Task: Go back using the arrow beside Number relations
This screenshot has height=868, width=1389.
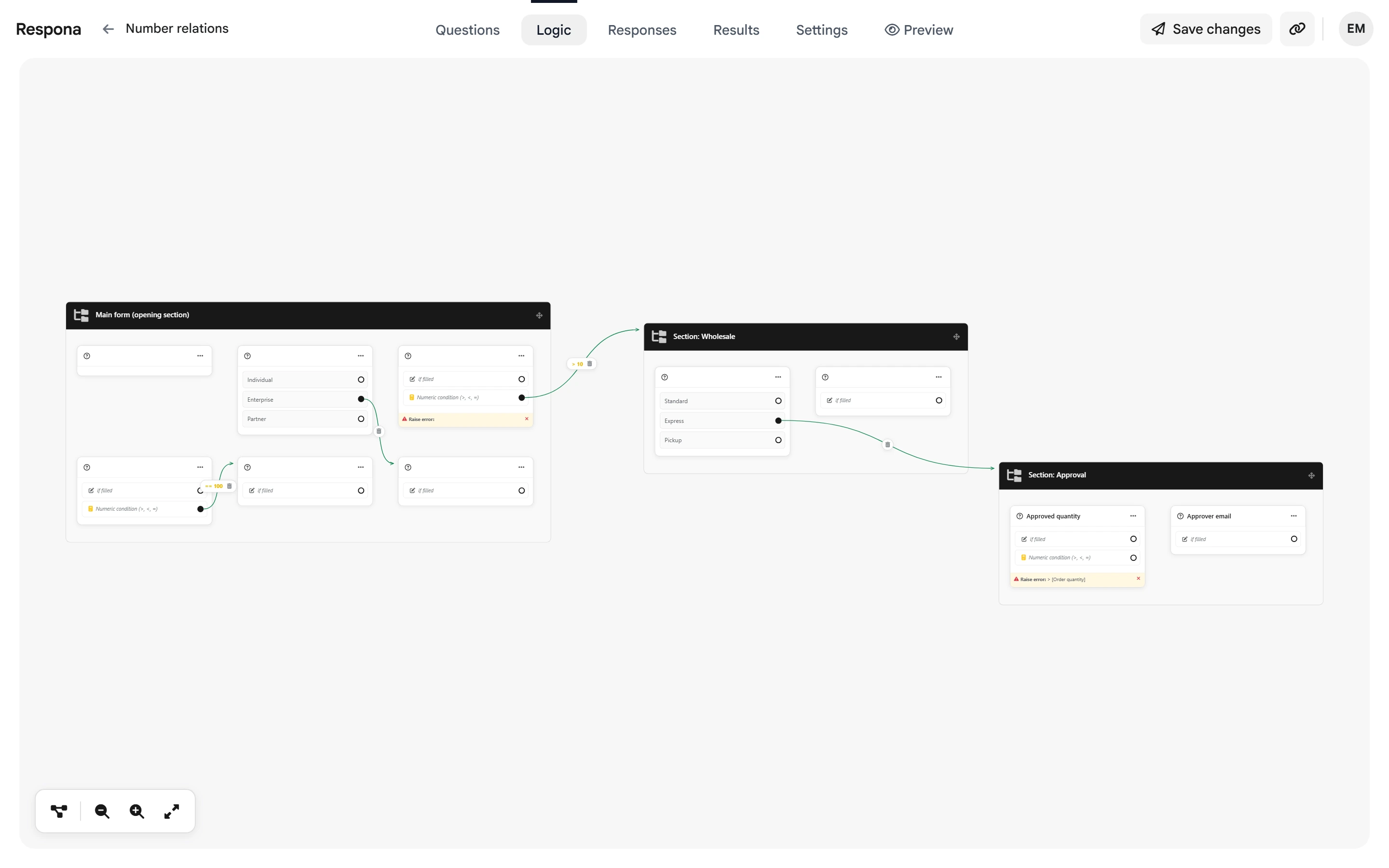Action: coord(108,29)
